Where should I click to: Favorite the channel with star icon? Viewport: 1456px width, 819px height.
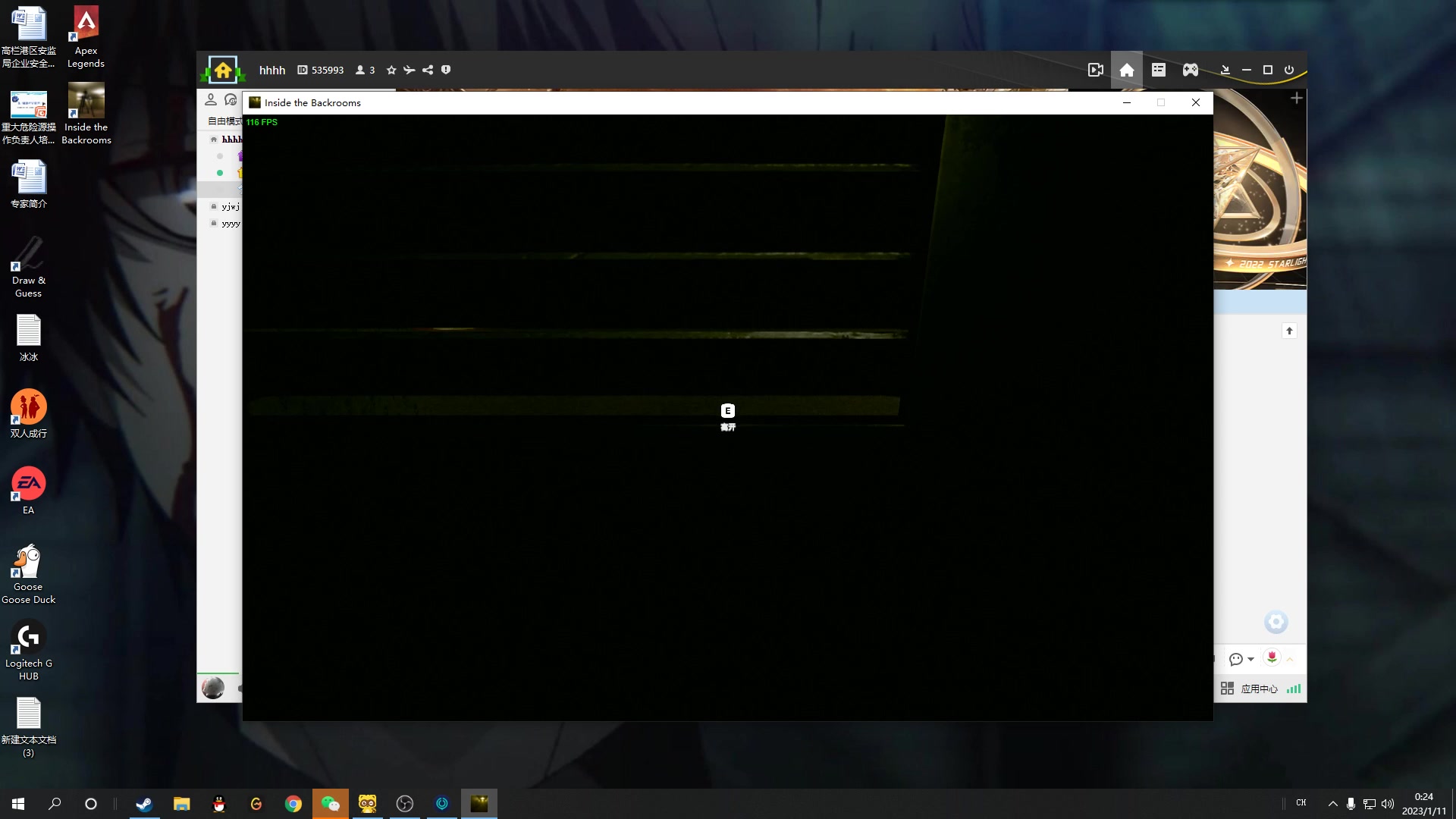tap(391, 70)
